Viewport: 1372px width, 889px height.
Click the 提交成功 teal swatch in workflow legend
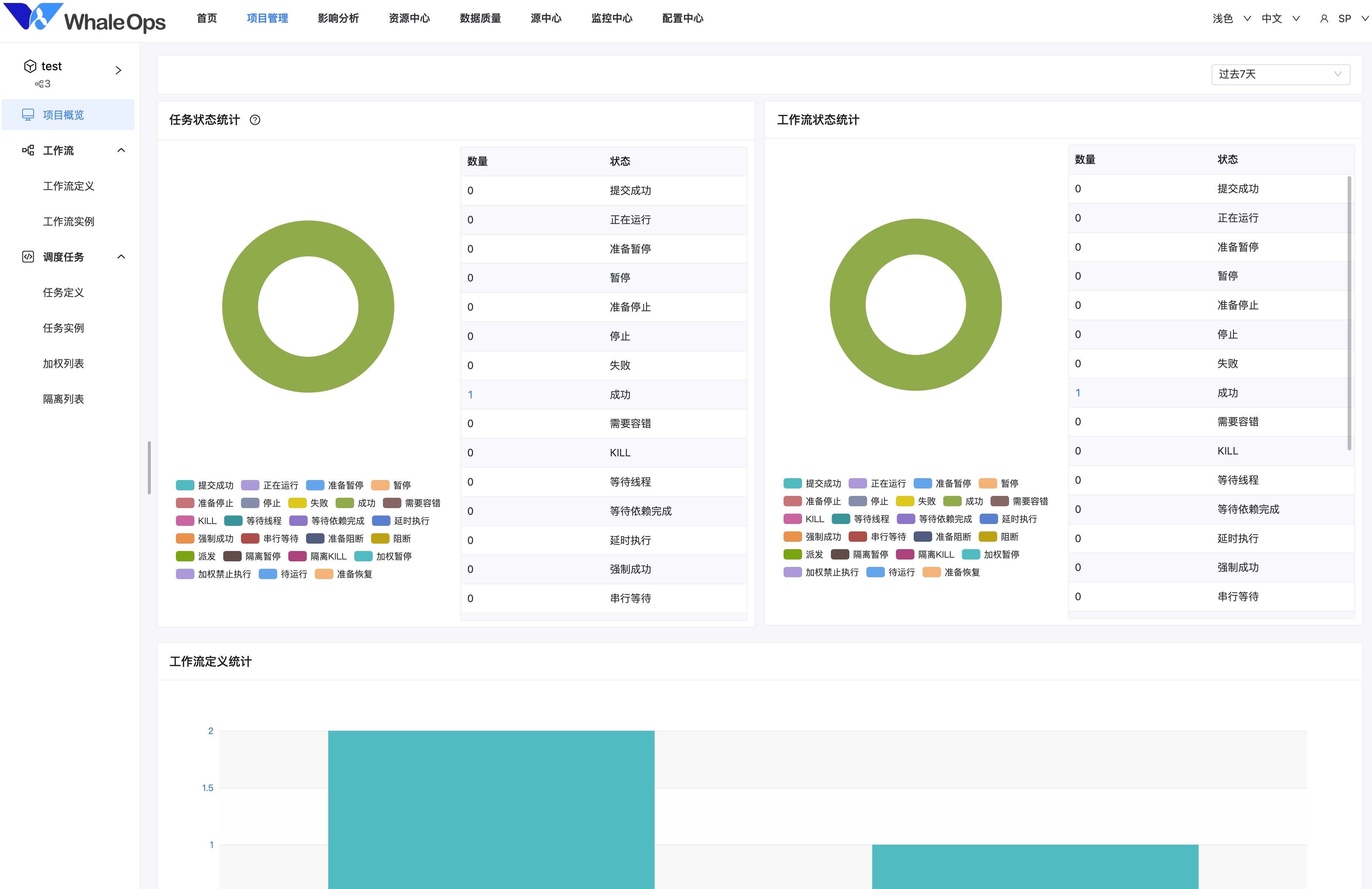coord(792,483)
